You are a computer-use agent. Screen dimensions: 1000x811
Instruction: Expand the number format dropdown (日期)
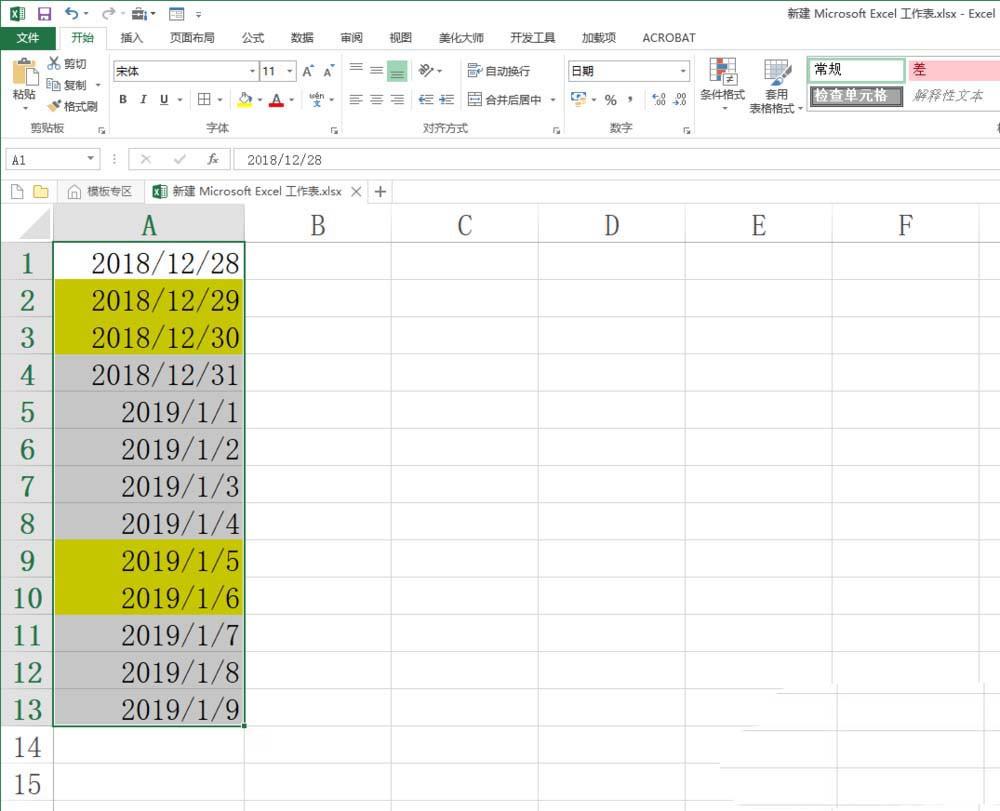pos(683,71)
